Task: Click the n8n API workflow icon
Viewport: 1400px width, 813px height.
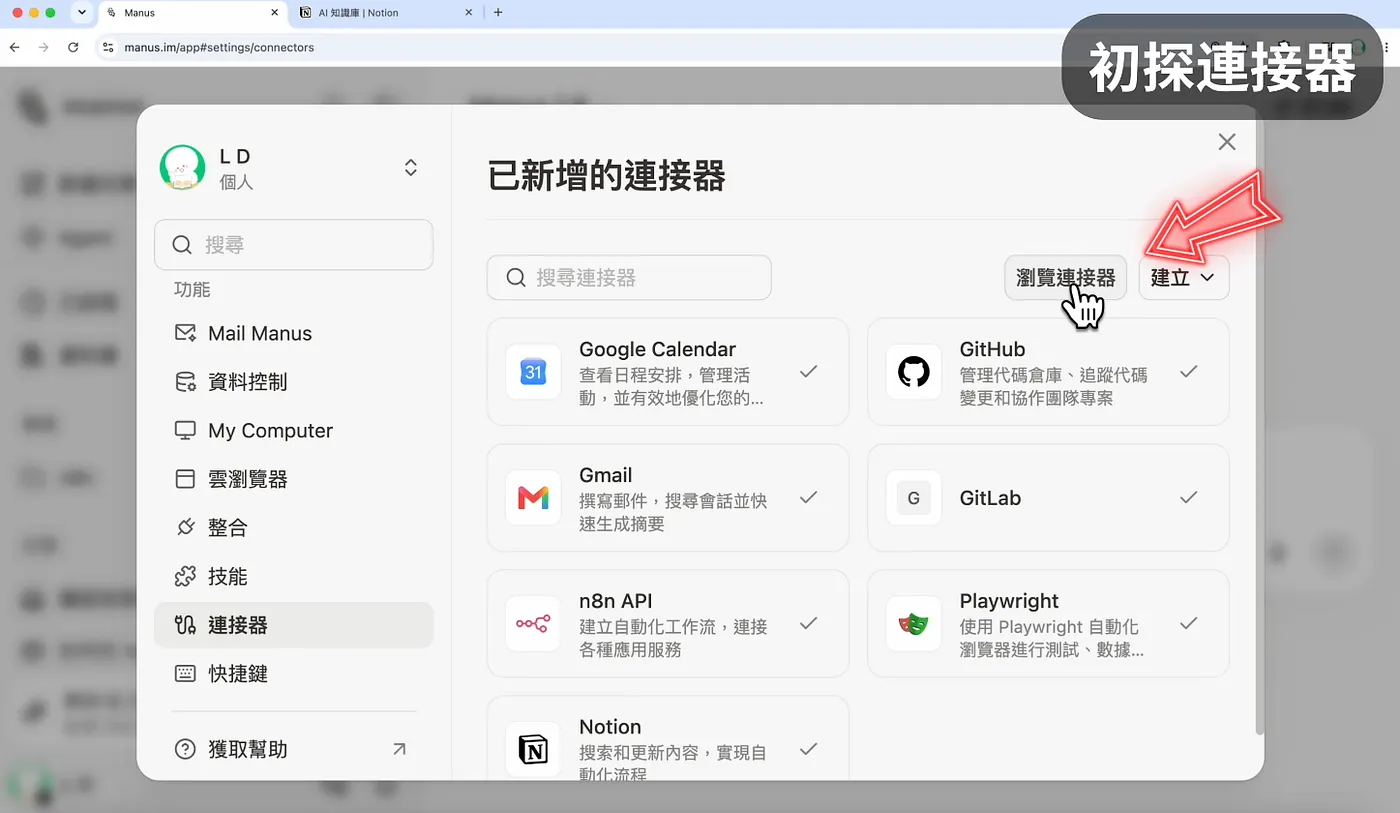Action: (533, 624)
